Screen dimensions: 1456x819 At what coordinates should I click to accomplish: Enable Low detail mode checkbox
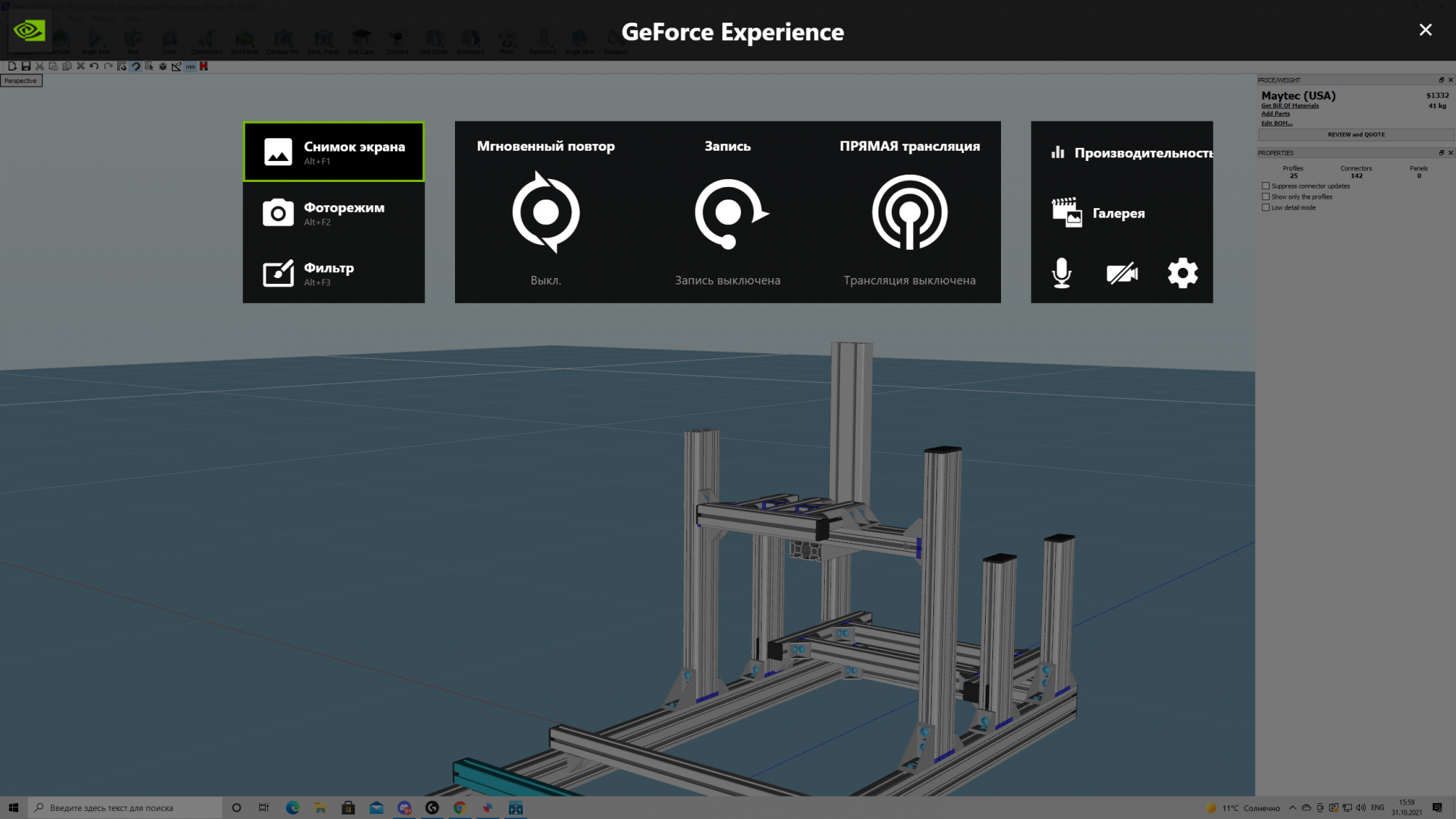tap(1265, 207)
